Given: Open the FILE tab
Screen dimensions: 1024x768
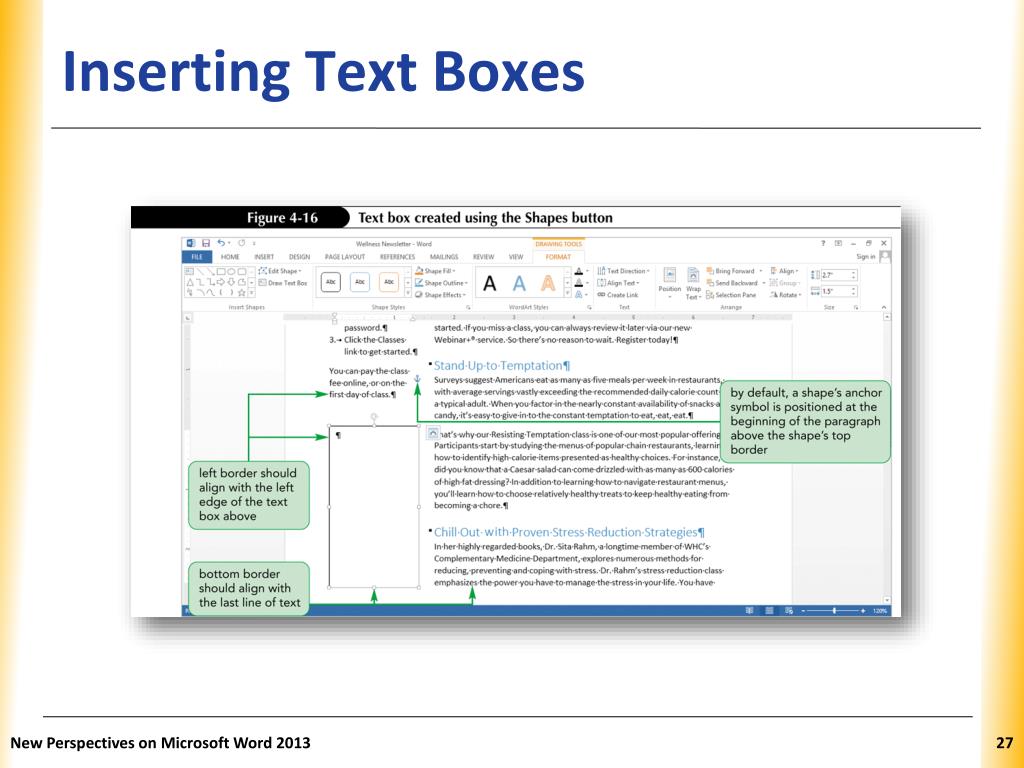Looking at the screenshot, I should (197, 257).
